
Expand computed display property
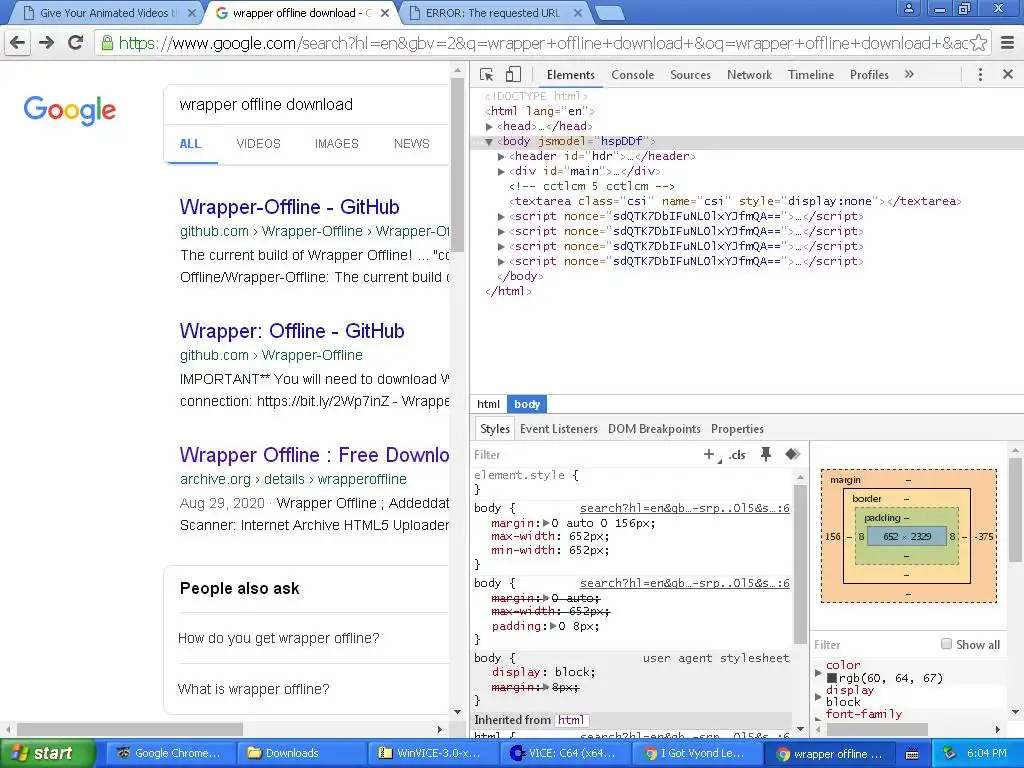point(818,697)
